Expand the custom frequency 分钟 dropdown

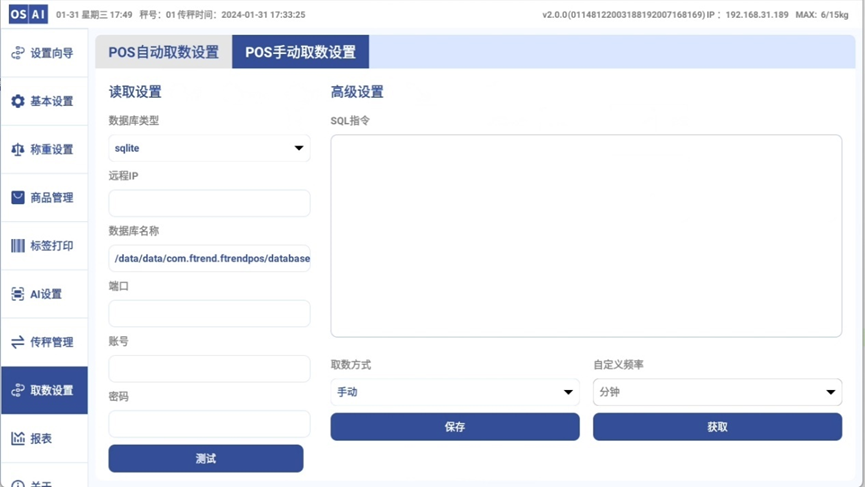click(x=717, y=392)
